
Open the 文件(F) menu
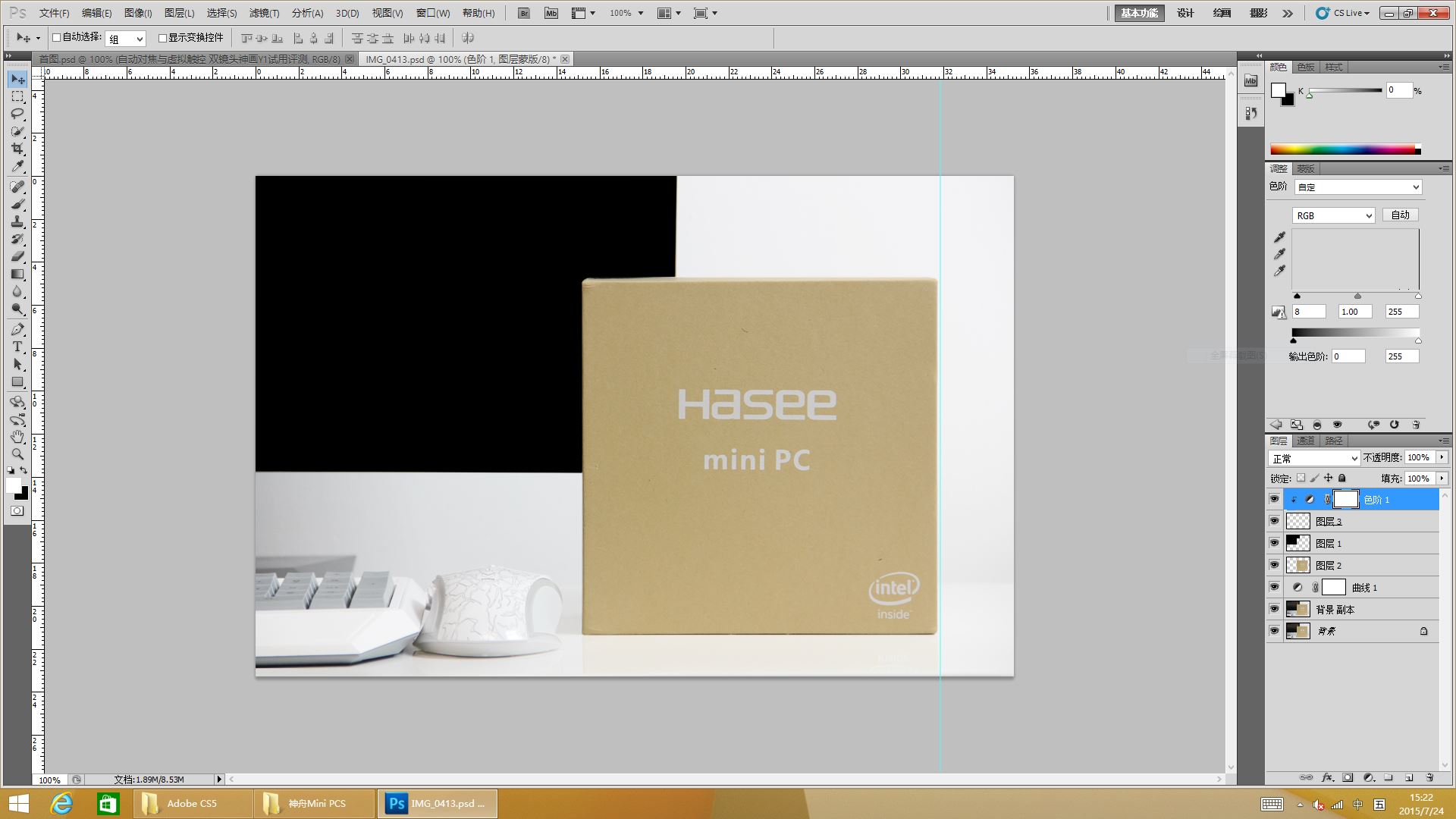[54, 13]
